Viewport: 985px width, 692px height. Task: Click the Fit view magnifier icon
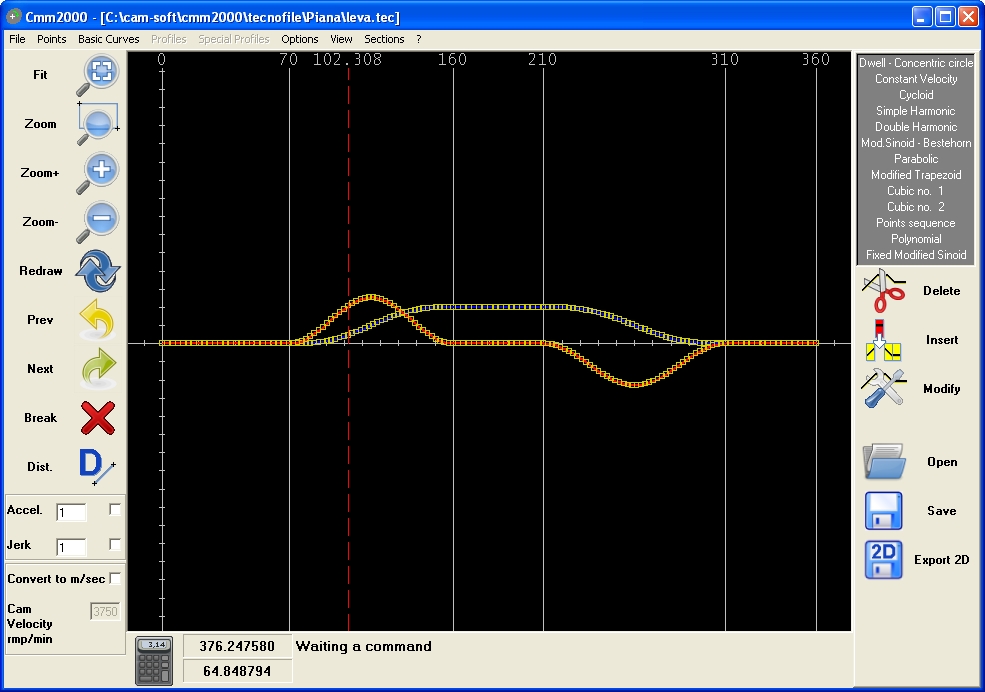tap(98, 75)
